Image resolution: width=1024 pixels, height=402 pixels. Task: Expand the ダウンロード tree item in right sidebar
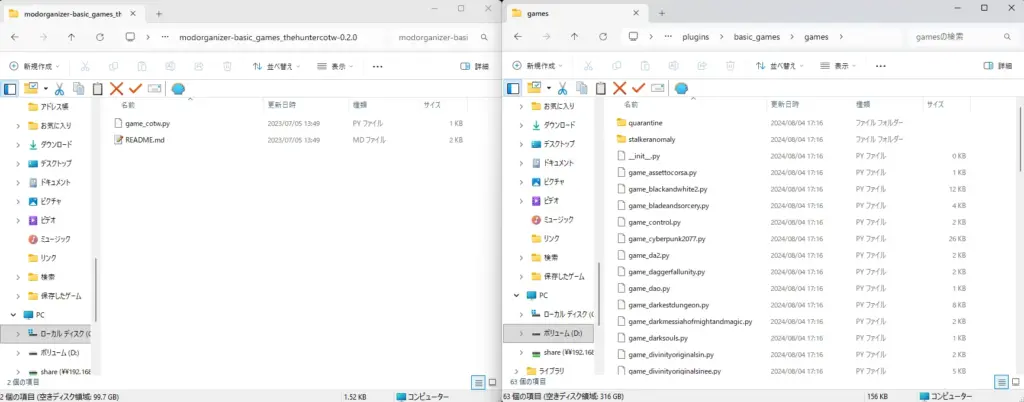pyautogui.click(x=520, y=125)
